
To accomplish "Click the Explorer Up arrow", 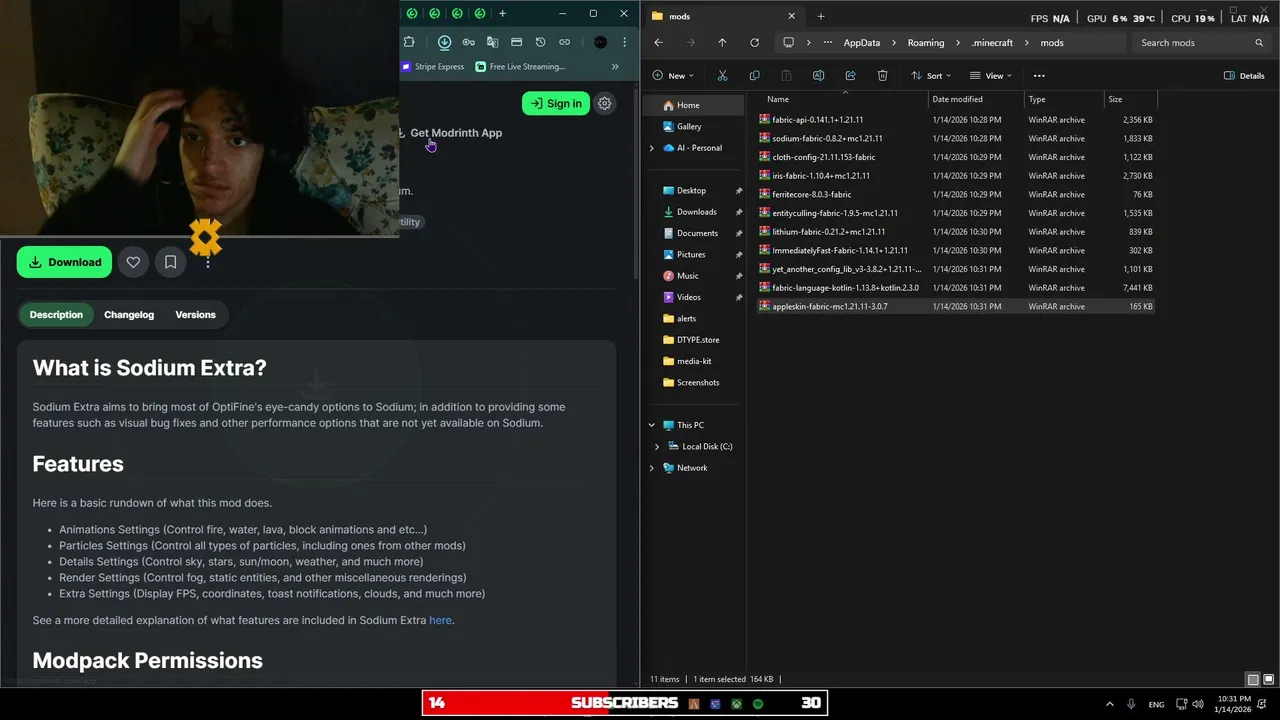I will [x=722, y=43].
